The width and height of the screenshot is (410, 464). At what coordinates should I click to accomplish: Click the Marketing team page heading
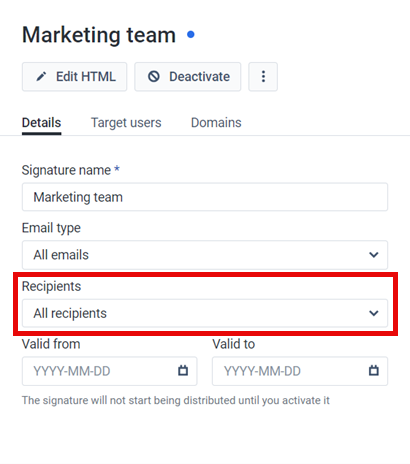[99, 35]
